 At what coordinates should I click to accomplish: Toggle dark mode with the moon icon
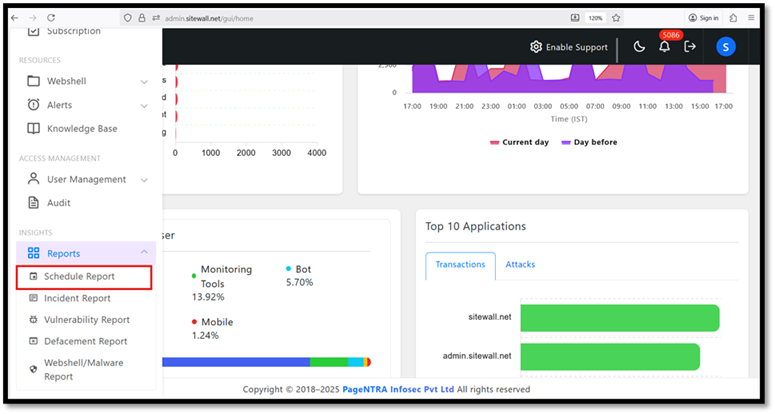pyautogui.click(x=639, y=47)
